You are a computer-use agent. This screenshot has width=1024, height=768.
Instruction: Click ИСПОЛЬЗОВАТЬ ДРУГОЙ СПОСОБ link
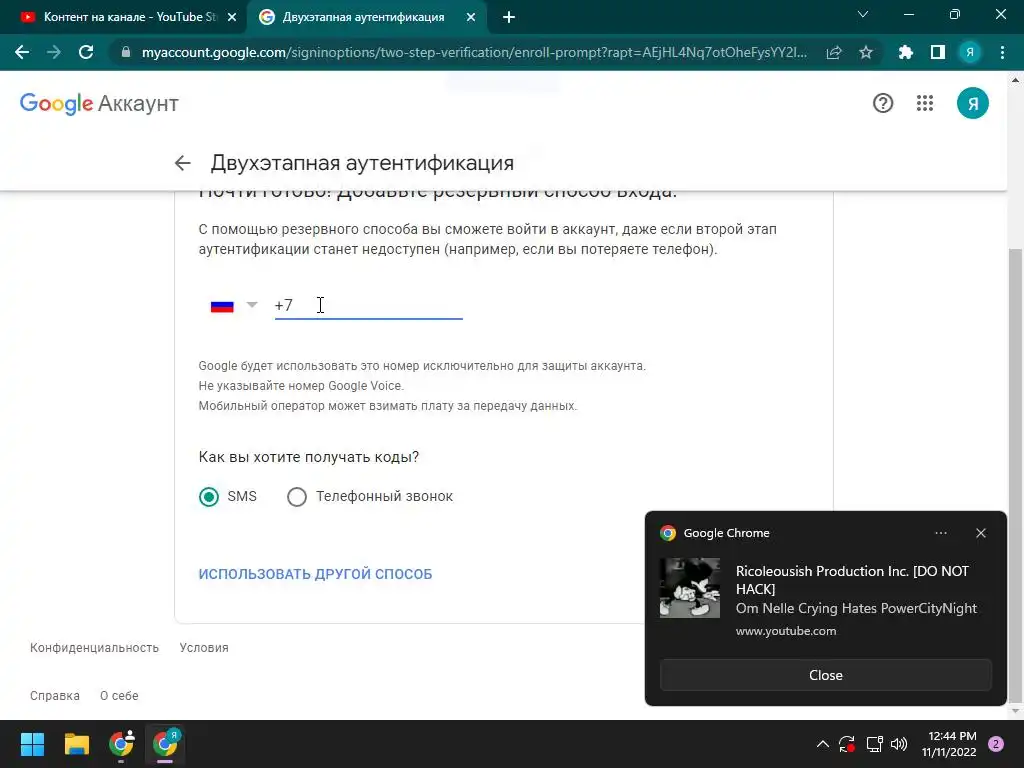tap(315, 574)
